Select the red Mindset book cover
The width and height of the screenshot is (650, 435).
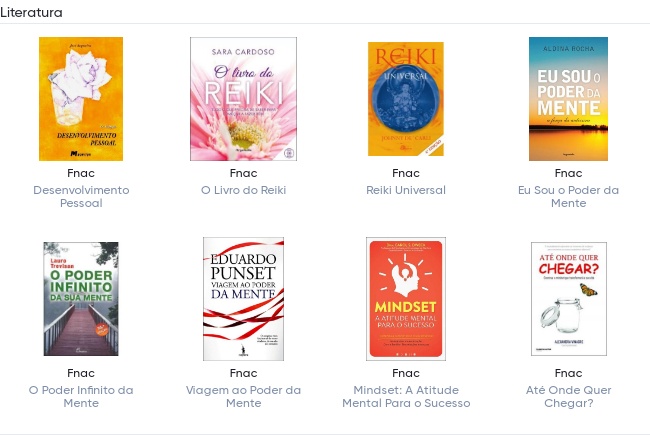pos(406,299)
